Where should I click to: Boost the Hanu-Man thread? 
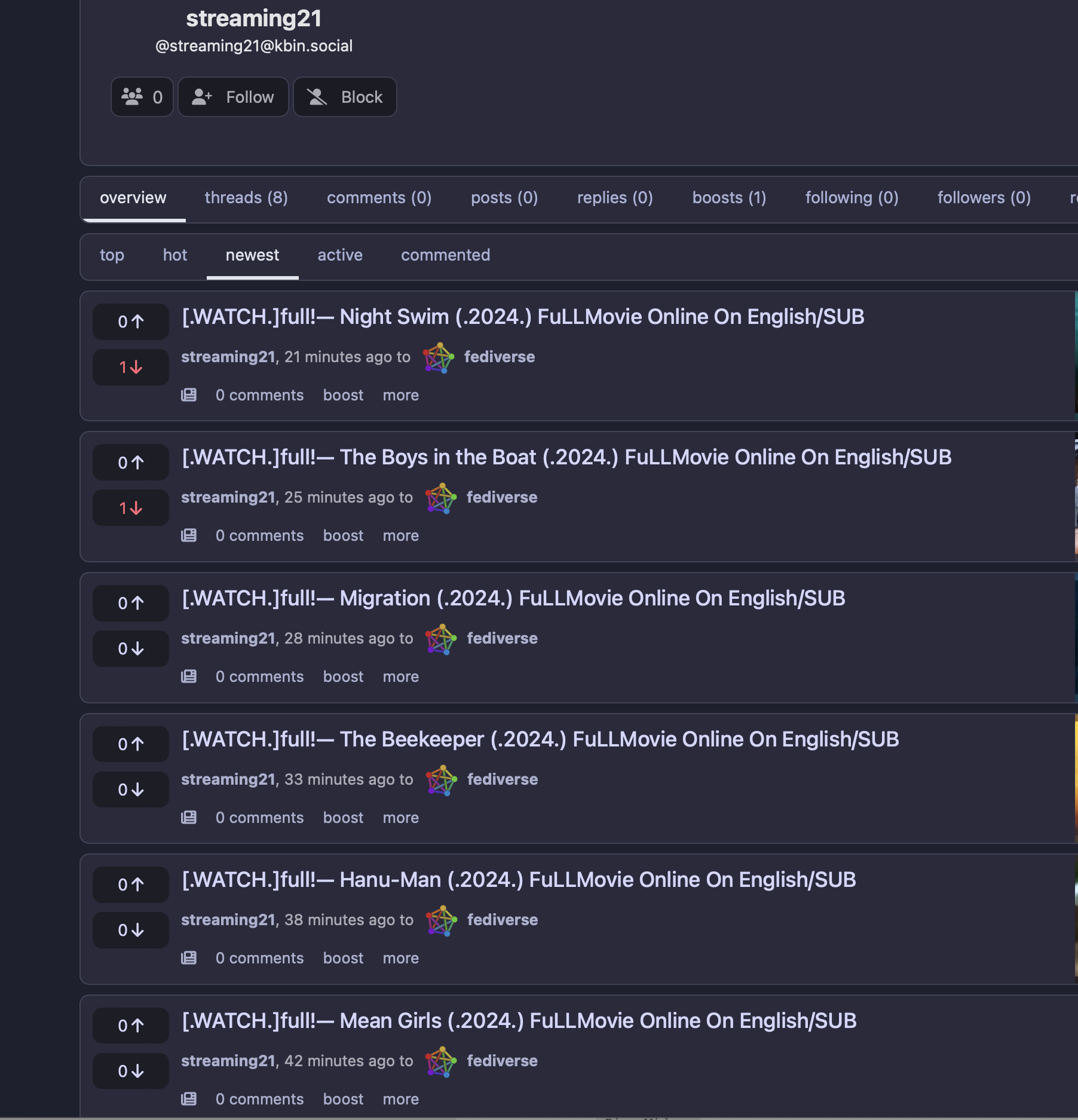(343, 958)
